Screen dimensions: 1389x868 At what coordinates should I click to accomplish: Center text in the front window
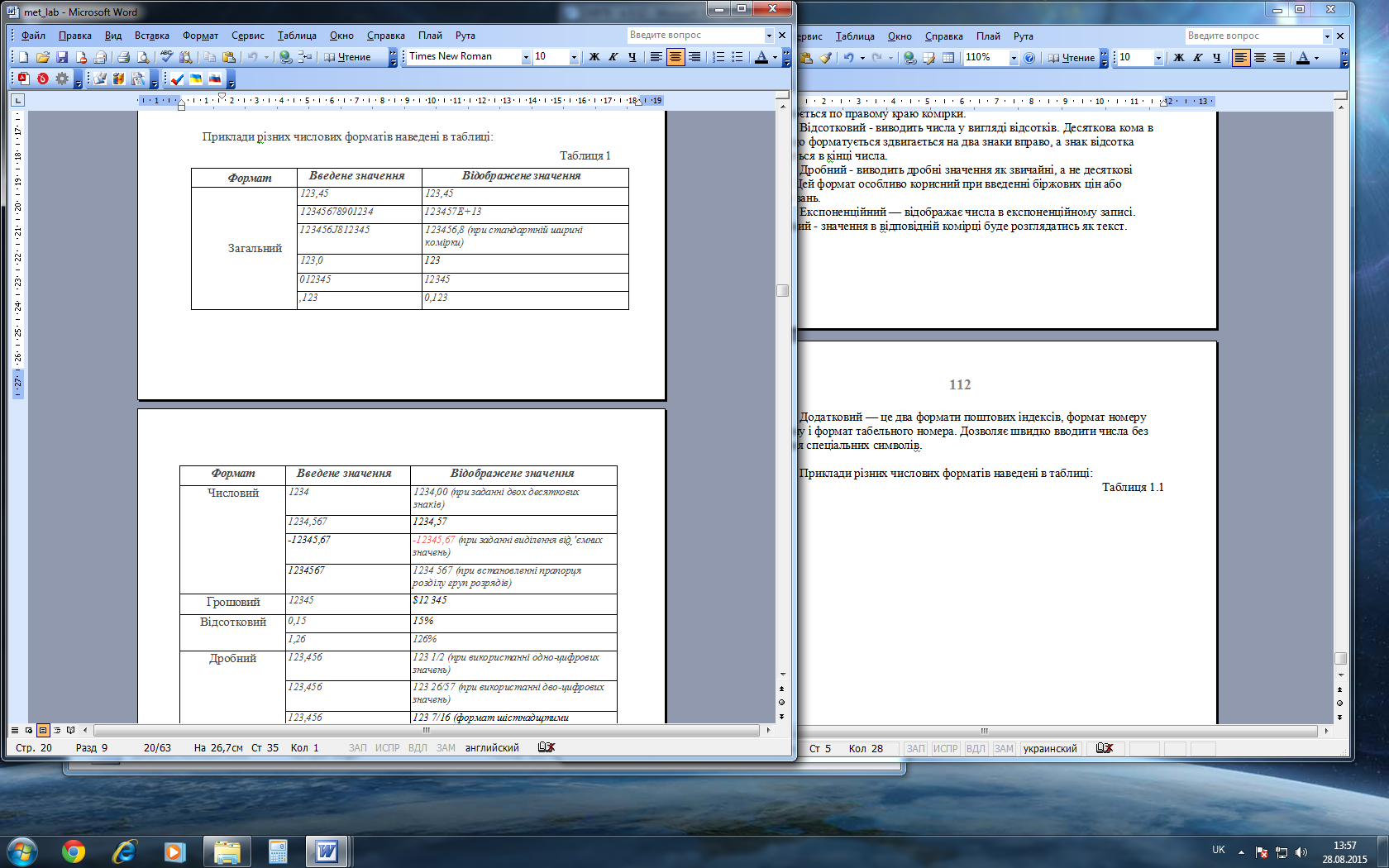coord(675,57)
